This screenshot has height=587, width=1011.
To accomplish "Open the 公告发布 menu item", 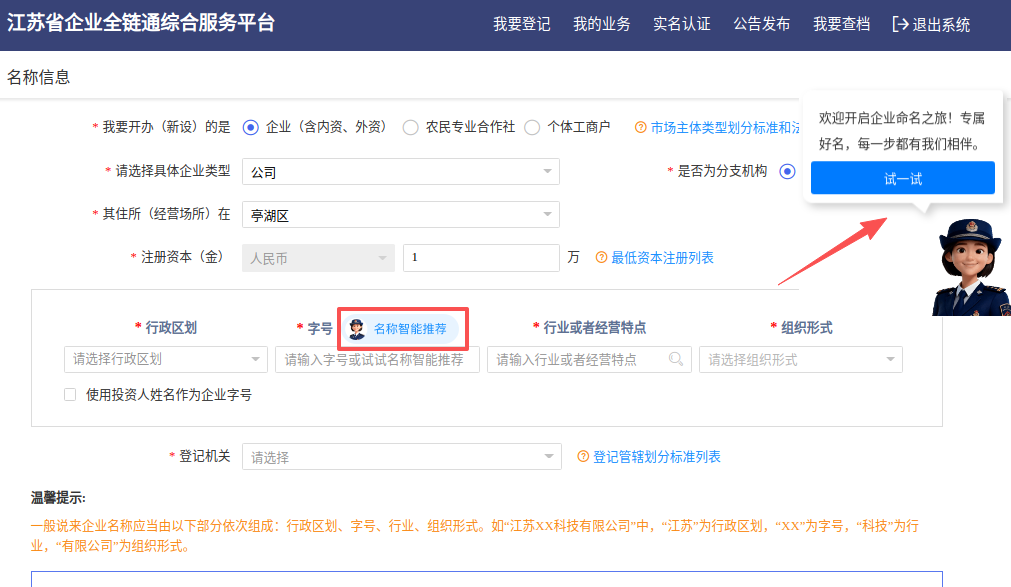I will pyautogui.click(x=761, y=25).
